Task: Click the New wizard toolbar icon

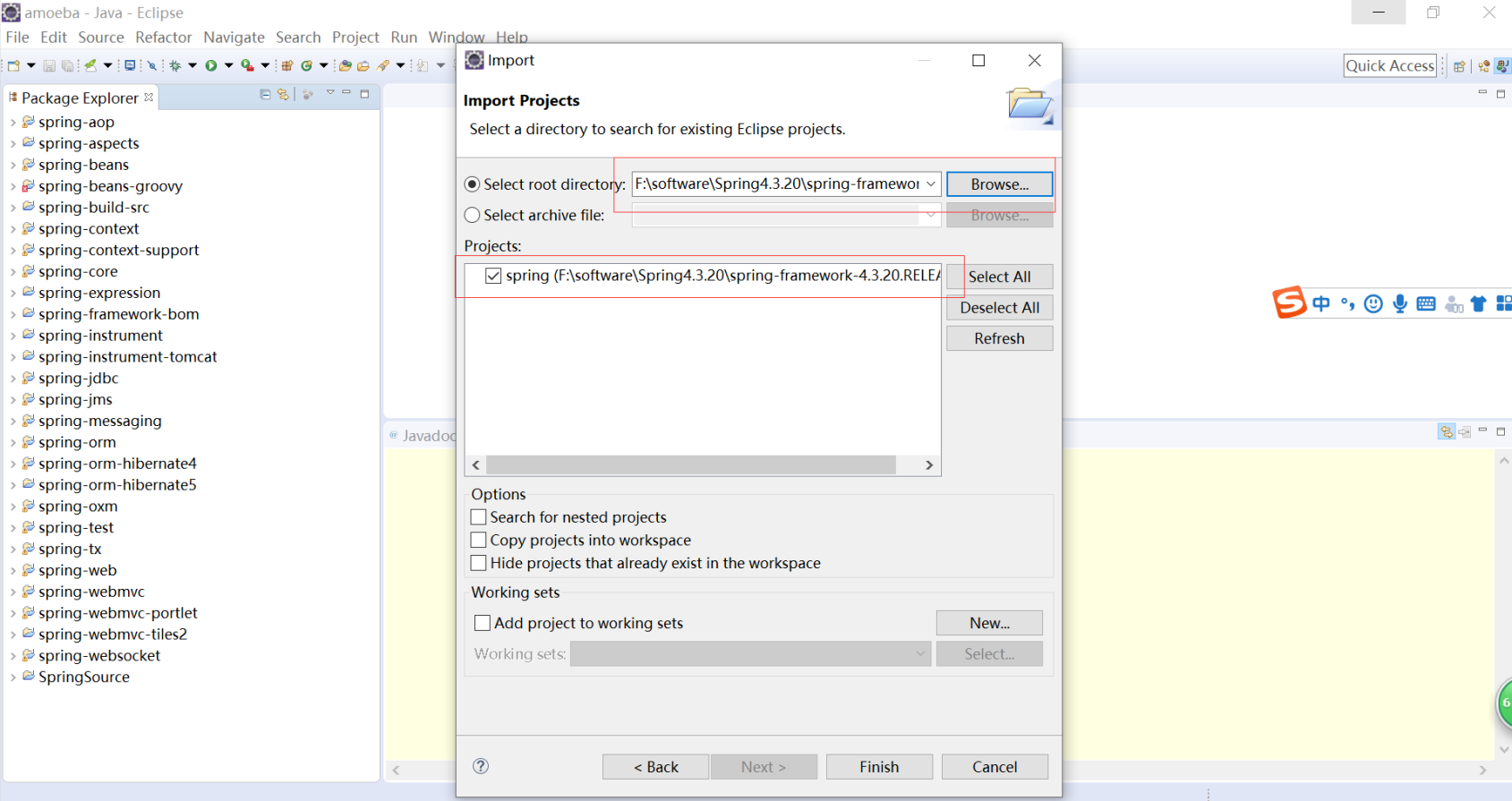Action: click(x=13, y=65)
